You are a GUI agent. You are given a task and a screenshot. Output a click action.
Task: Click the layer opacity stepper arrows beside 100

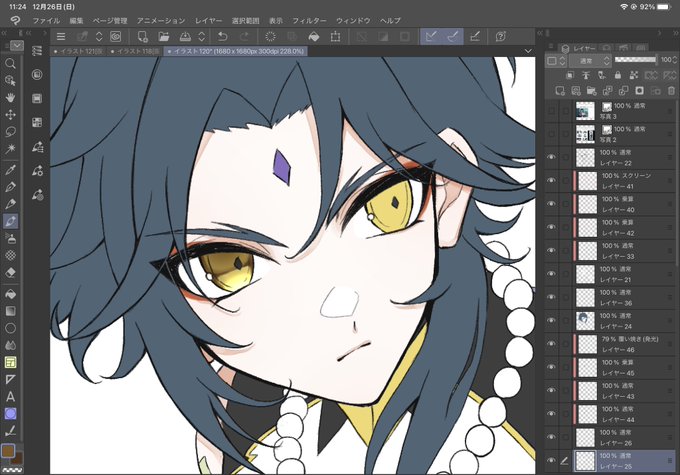click(x=675, y=60)
